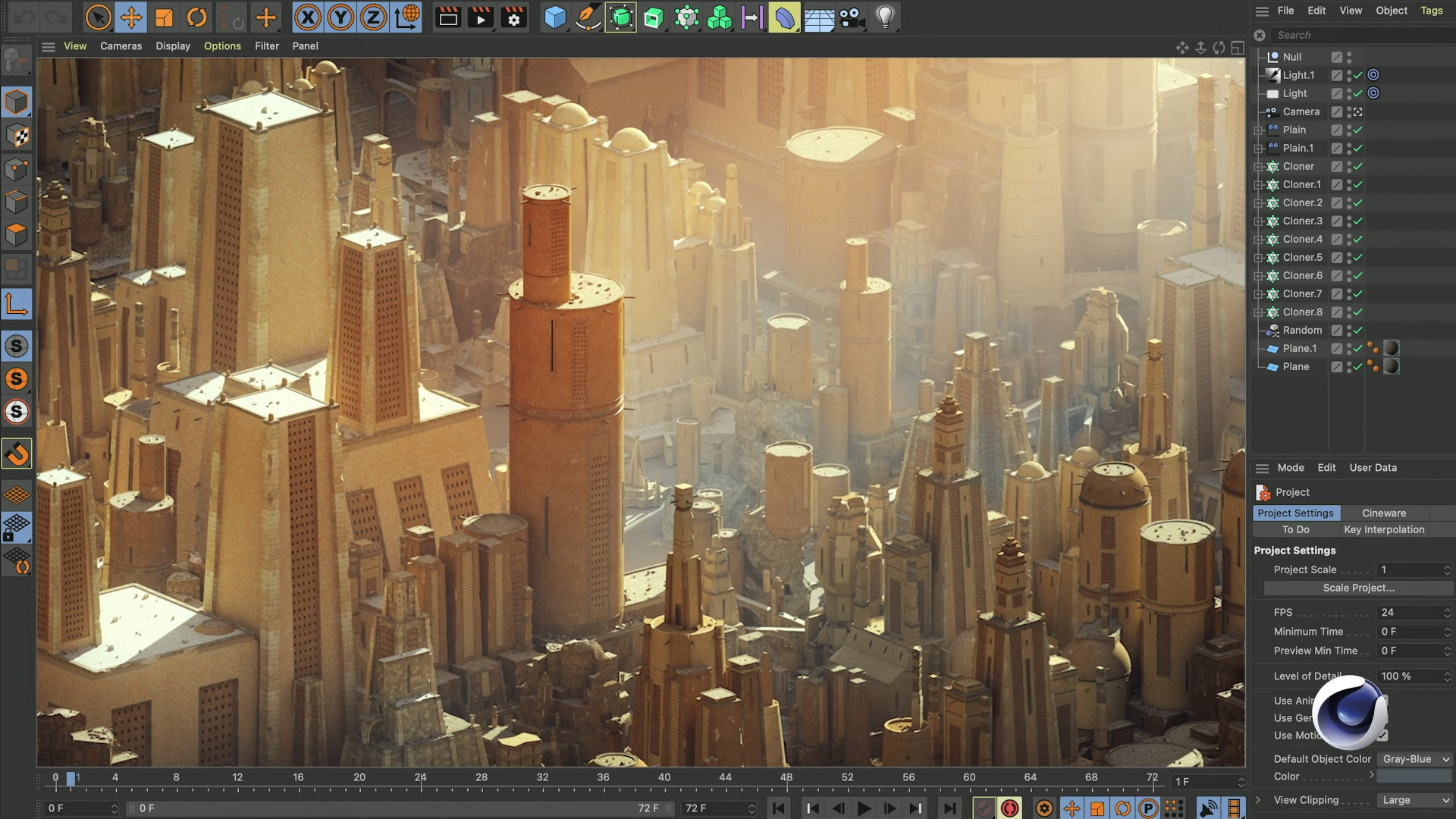Switch to the Cineware tab
This screenshot has height=819, width=1456.
1383,513
